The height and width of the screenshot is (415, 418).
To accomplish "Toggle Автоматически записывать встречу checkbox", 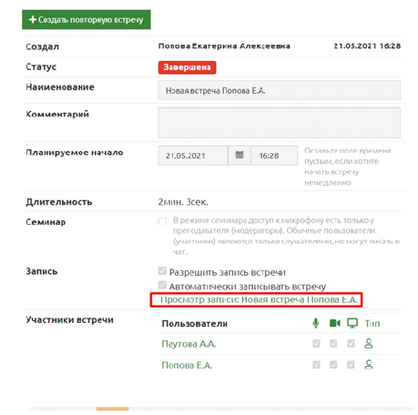I will point(162,285).
